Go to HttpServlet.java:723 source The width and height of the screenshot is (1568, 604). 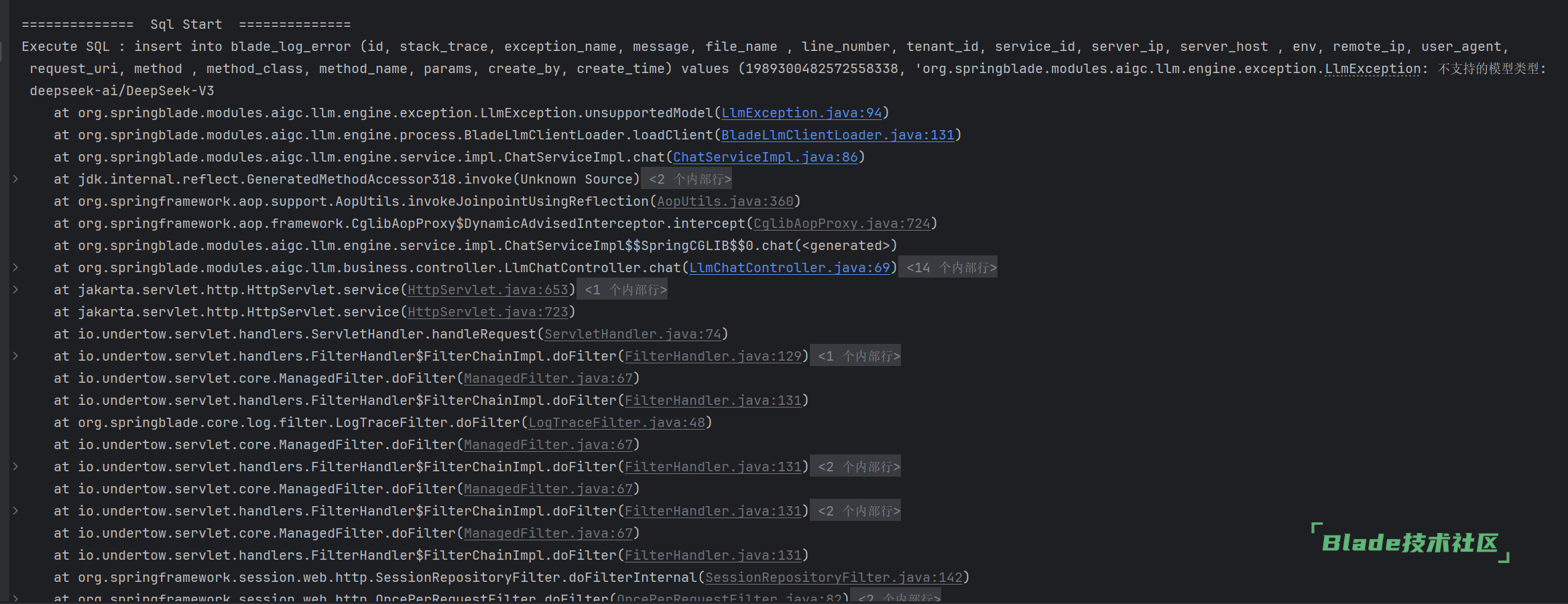tap(487, 312)
